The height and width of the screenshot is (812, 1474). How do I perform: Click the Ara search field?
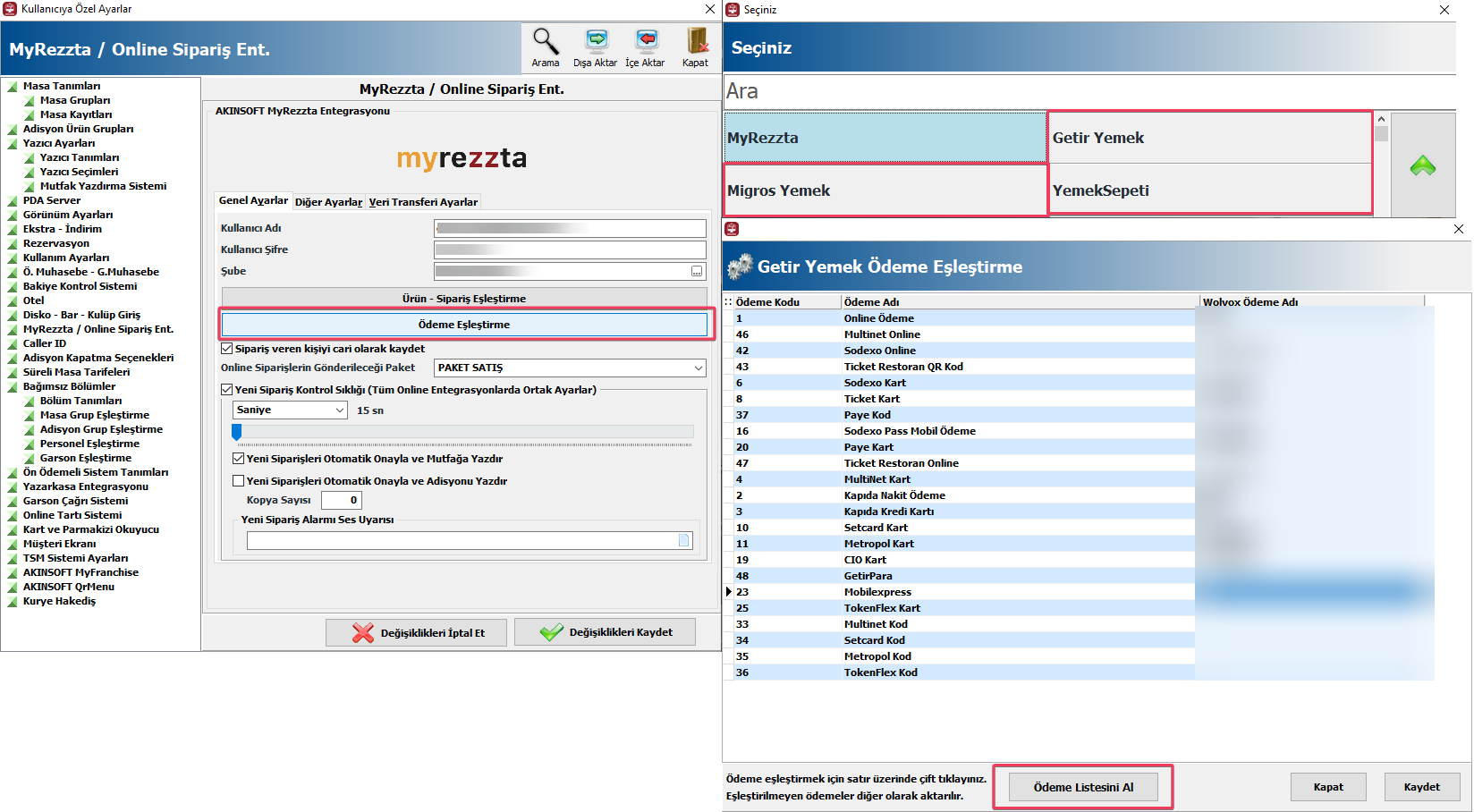tap(1089, 91)
